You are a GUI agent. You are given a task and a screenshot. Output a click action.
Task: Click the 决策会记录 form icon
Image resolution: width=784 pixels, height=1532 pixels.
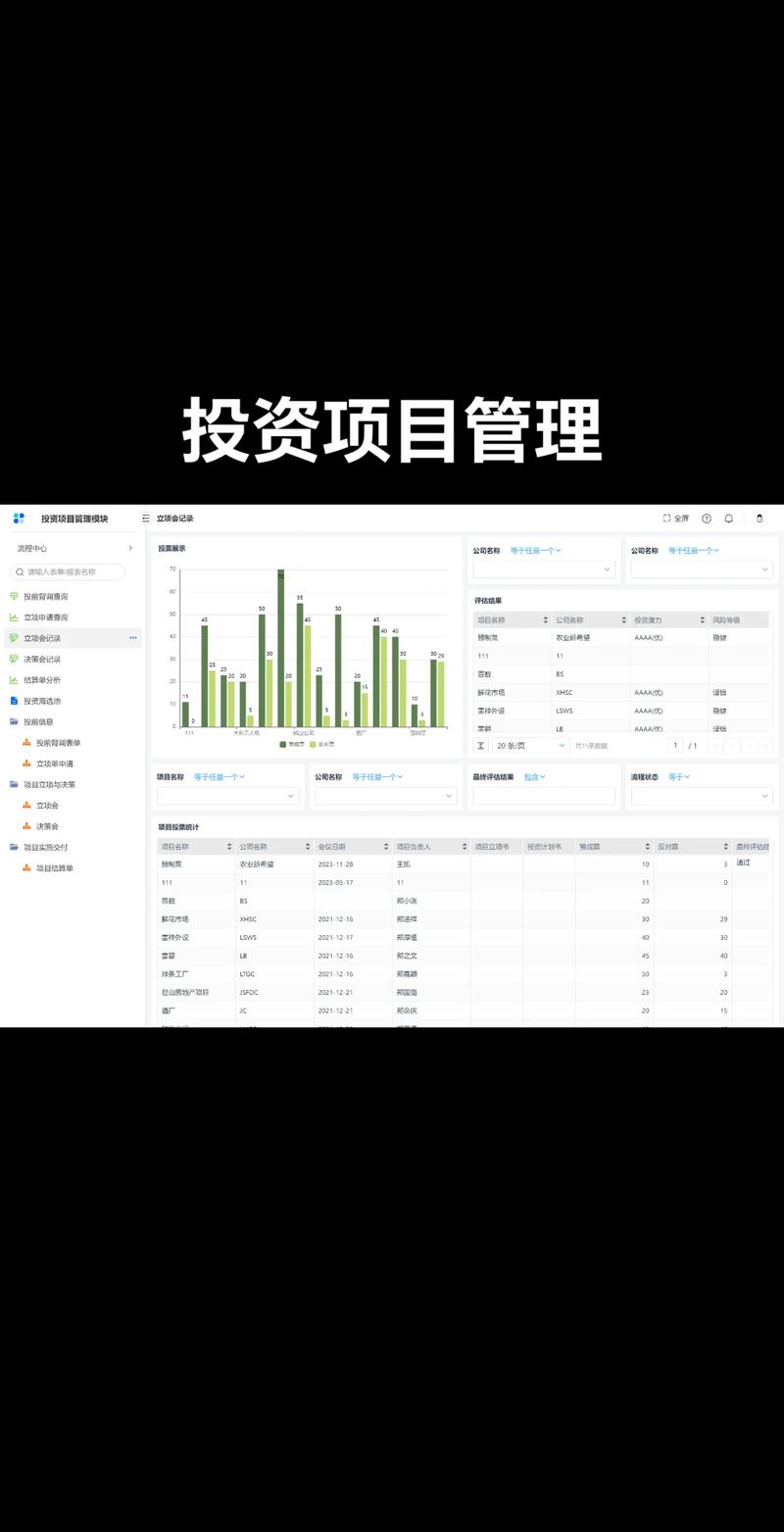click(13, 659)
